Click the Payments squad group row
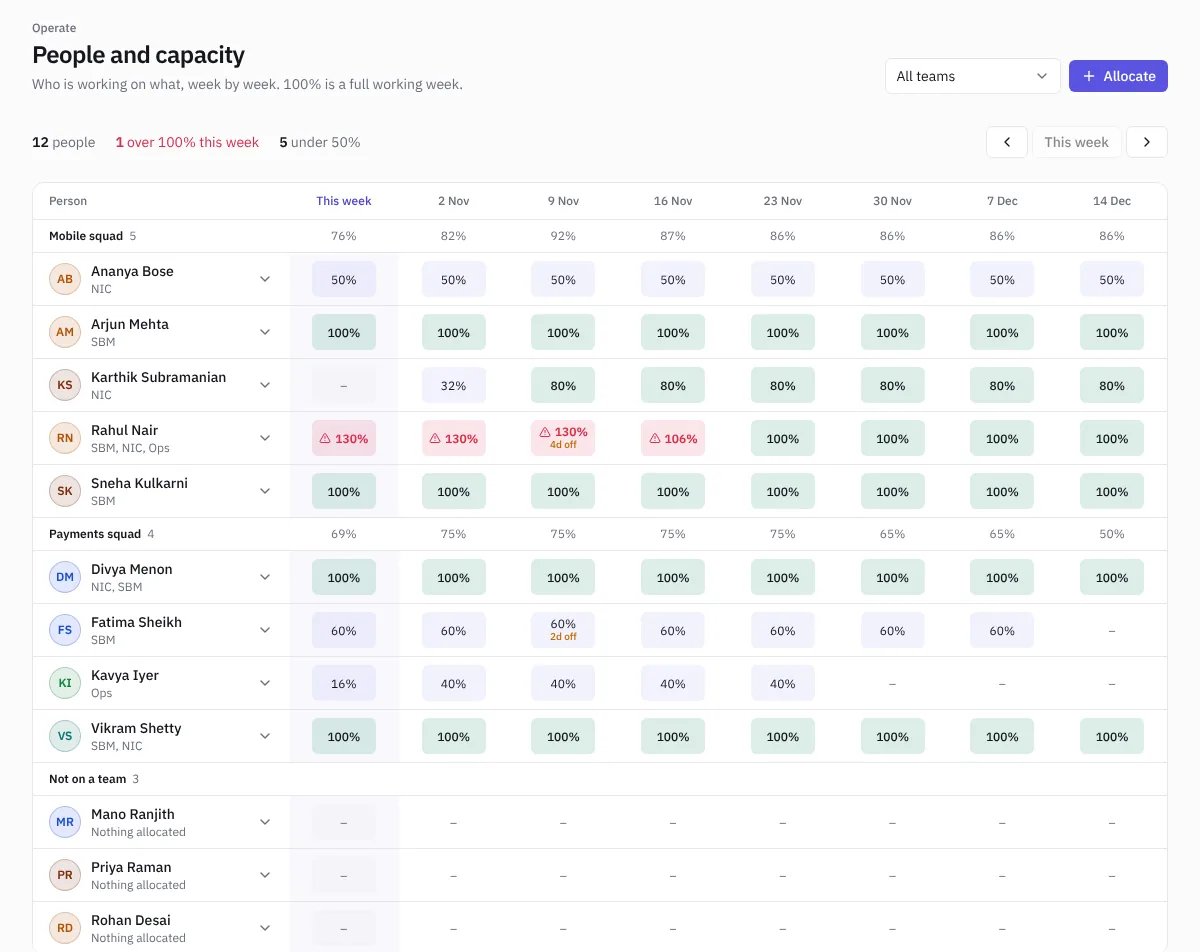The height and width of the screenshot is (952, 1200). (600, 534)
